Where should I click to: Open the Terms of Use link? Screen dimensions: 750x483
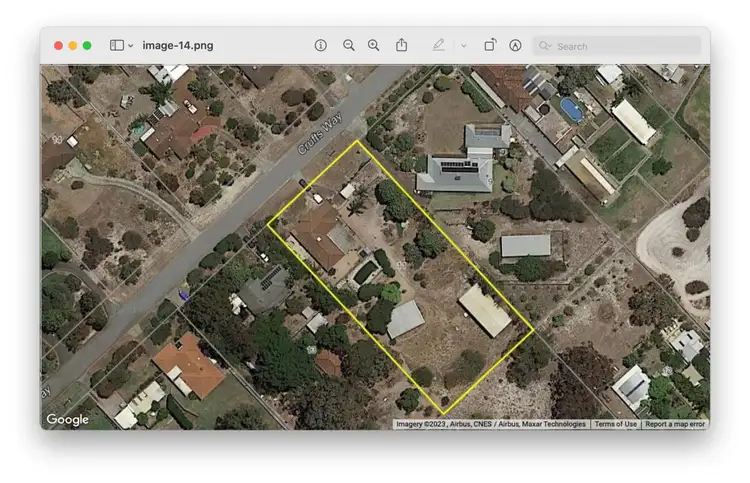615,424
